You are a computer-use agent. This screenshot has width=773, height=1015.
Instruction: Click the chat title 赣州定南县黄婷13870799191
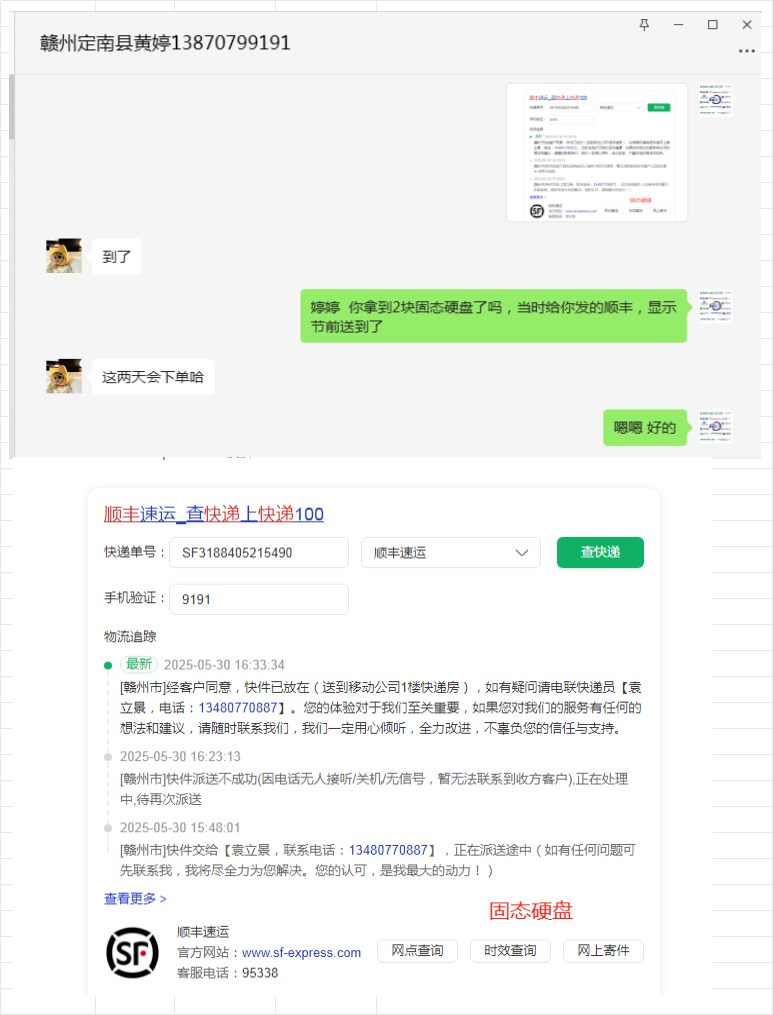[165, 43]
